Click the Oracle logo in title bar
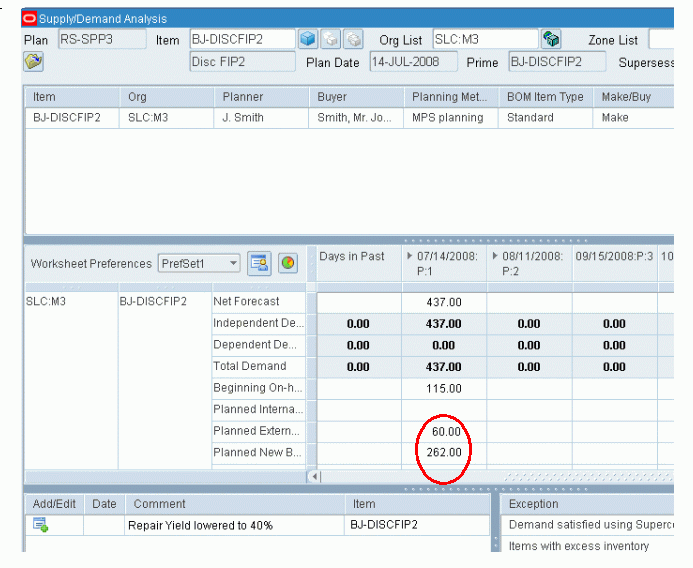The image size is (693, 568). tap(29, 19)
